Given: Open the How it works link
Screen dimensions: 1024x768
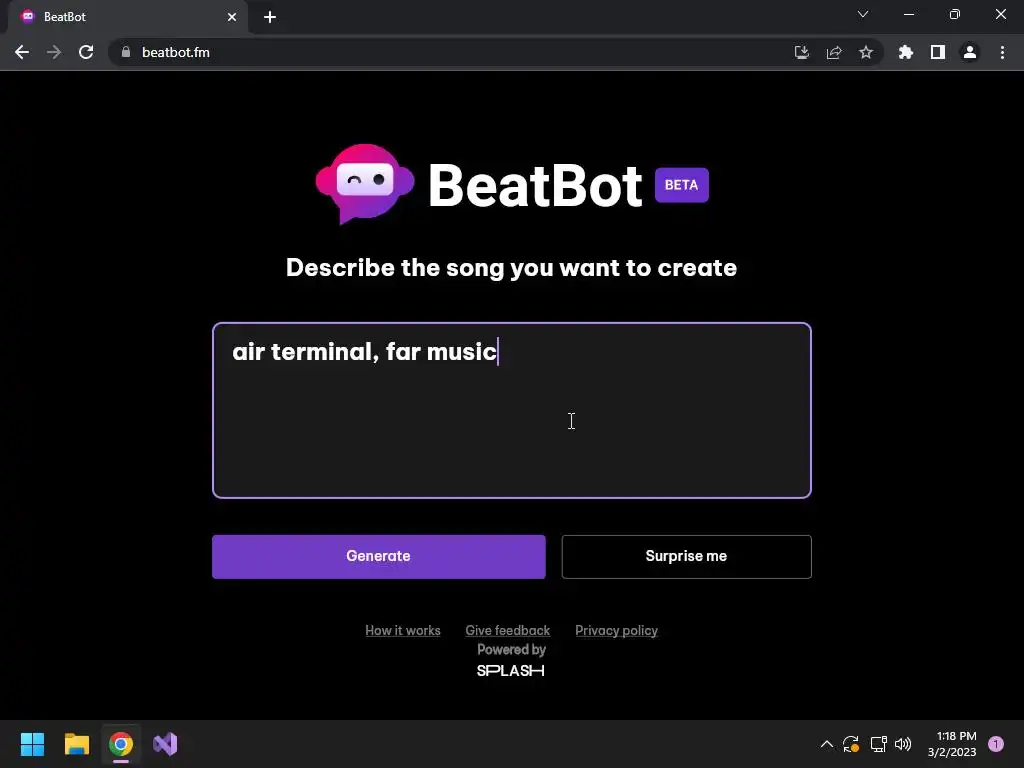Looking at the screenshot, I should click(x=403, y=630).
